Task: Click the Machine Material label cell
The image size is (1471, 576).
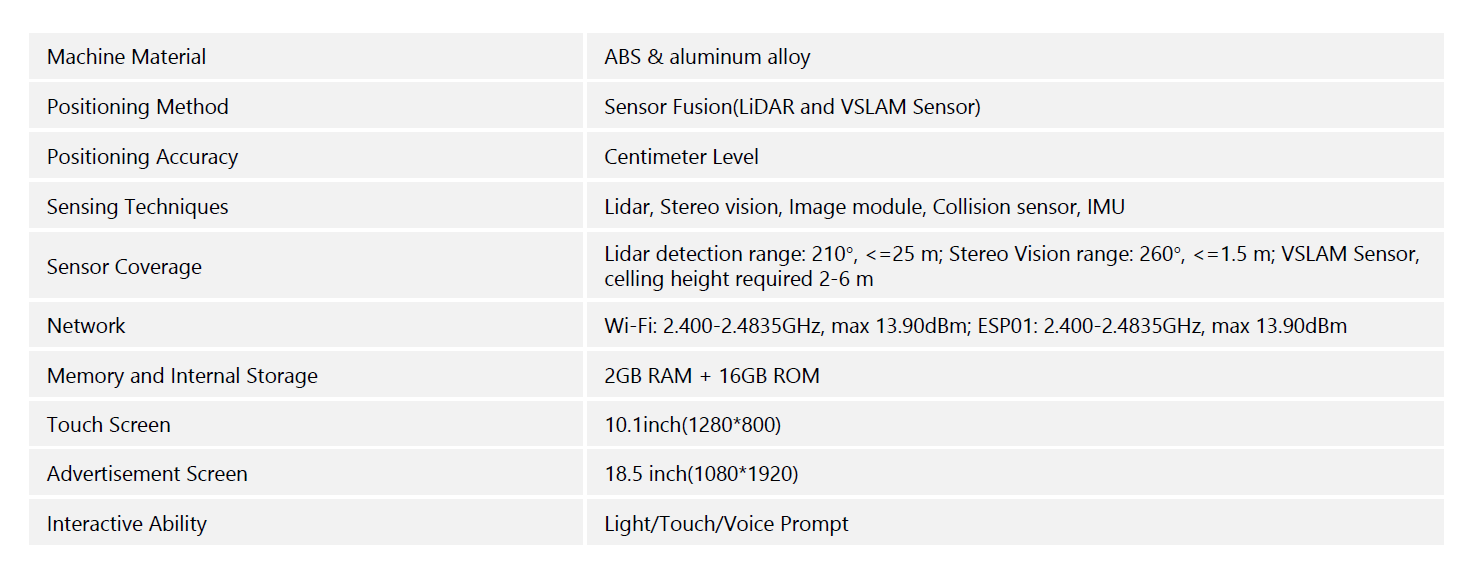Action: coord(127,57)
